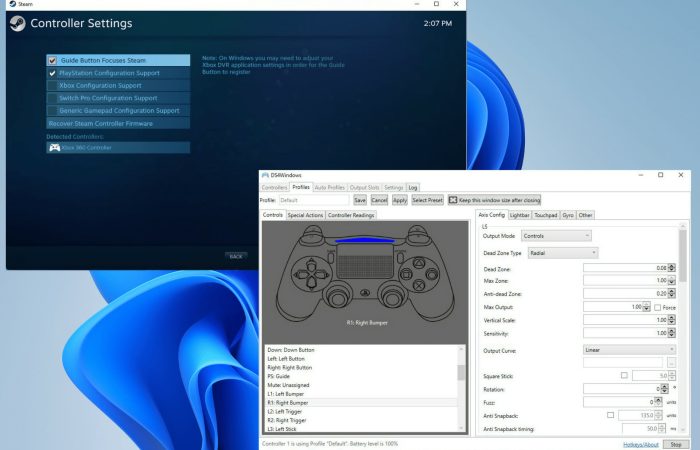Click the Anti-dead Zone spinner arrows
This screenshot has width=700, height=450.
click(x=671, y=293)
